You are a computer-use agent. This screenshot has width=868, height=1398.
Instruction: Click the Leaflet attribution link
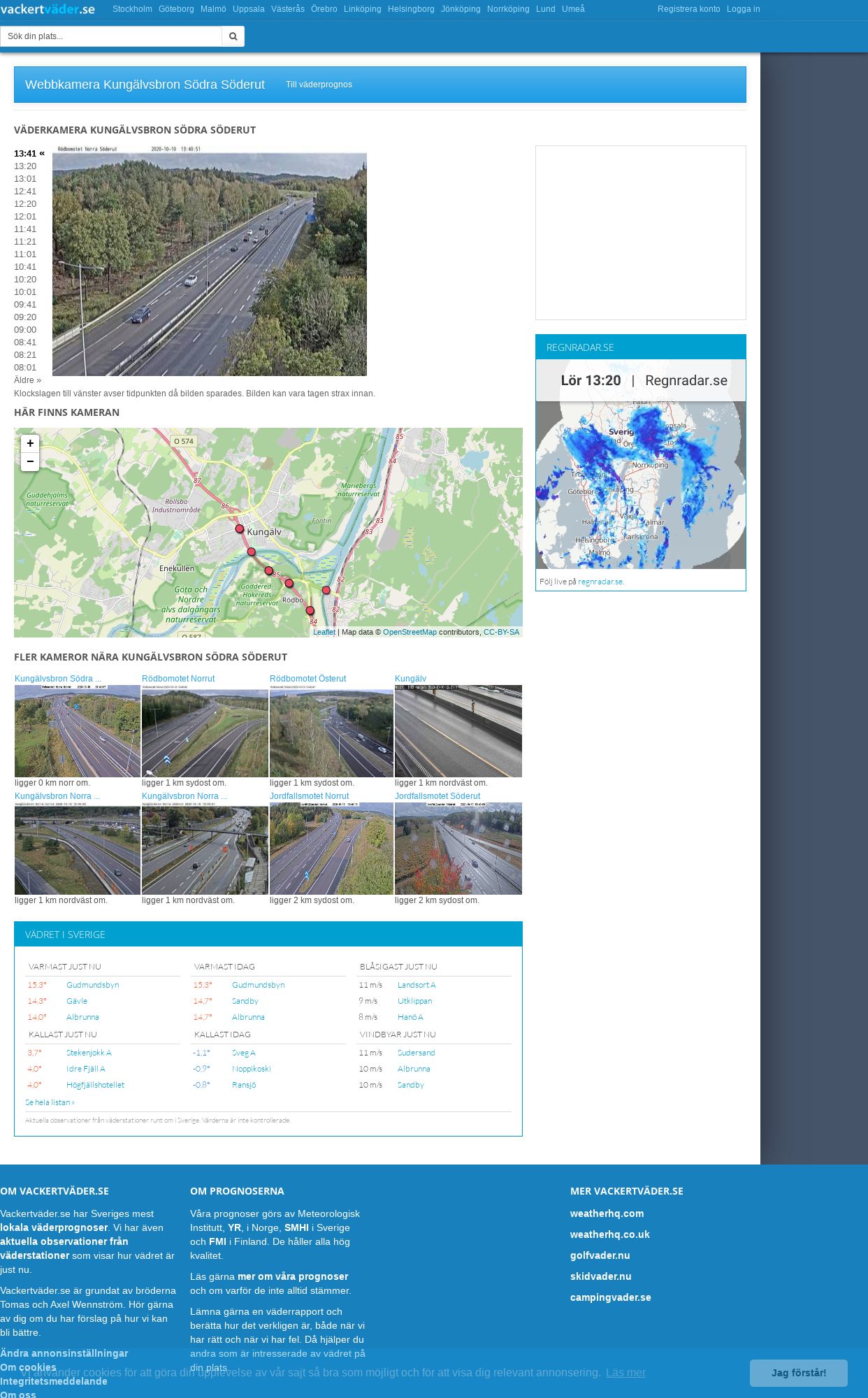324,632
